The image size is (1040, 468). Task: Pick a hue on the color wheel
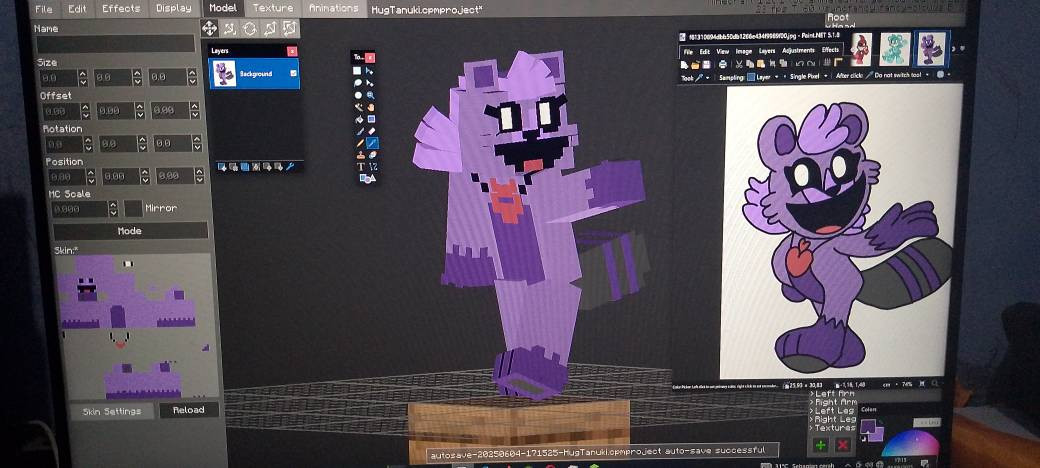(911, 444)
